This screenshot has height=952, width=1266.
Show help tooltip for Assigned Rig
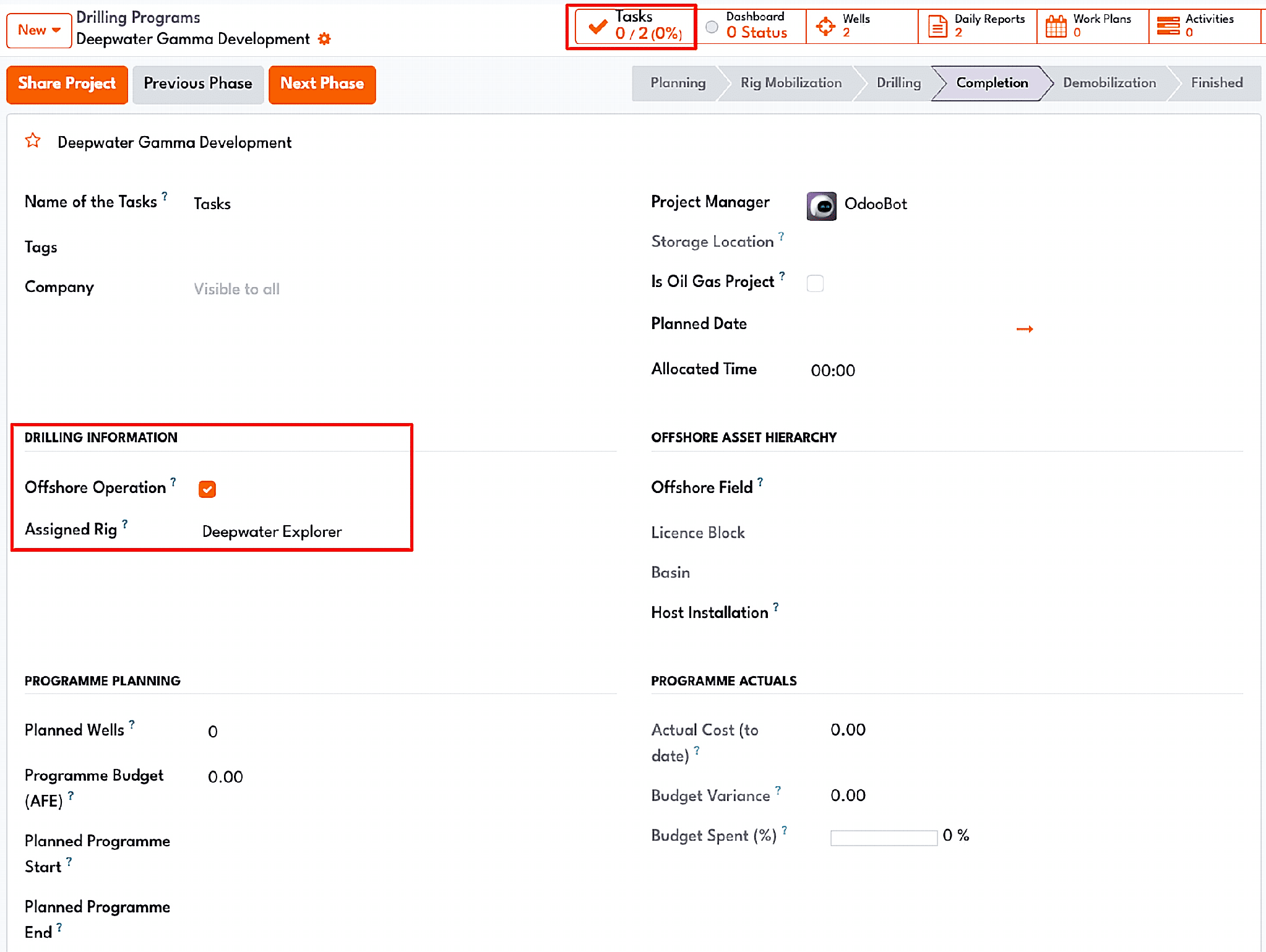(125, 523)
